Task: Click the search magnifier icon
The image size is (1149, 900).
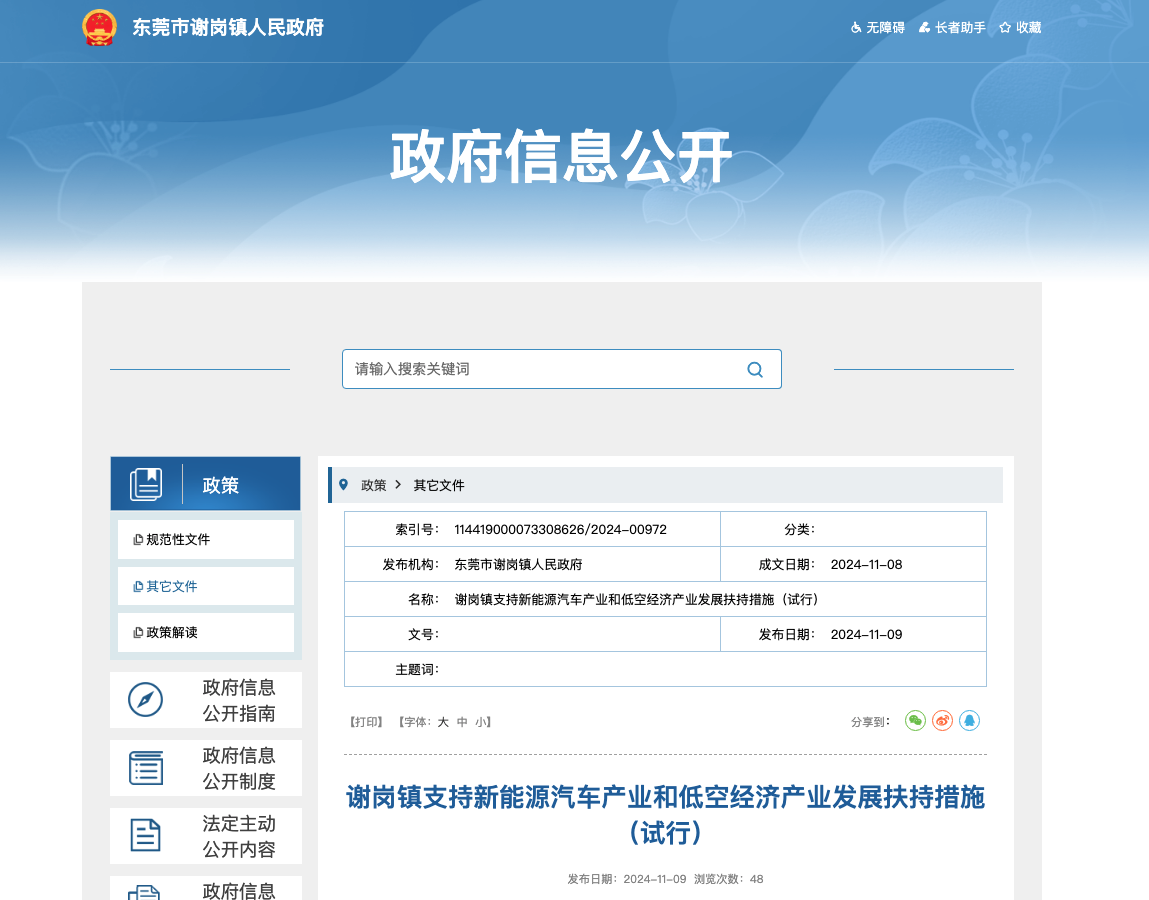Action: coord(755,369)
